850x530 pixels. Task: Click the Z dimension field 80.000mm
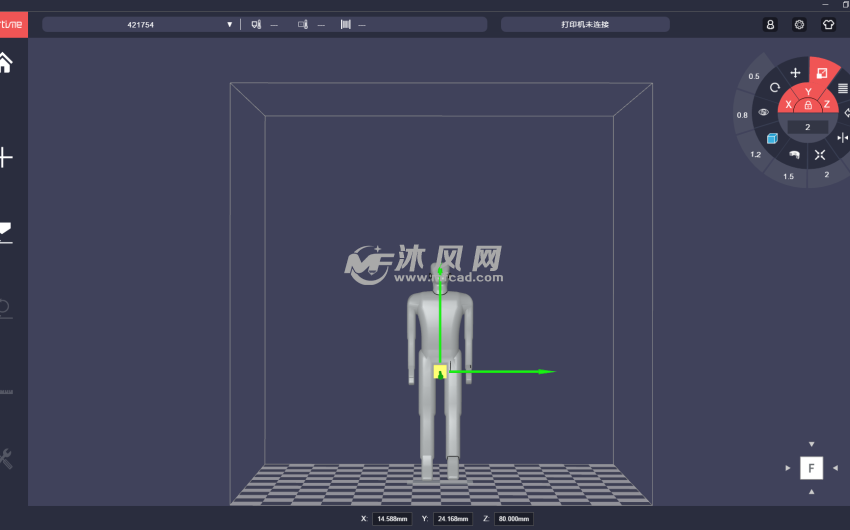513,519
